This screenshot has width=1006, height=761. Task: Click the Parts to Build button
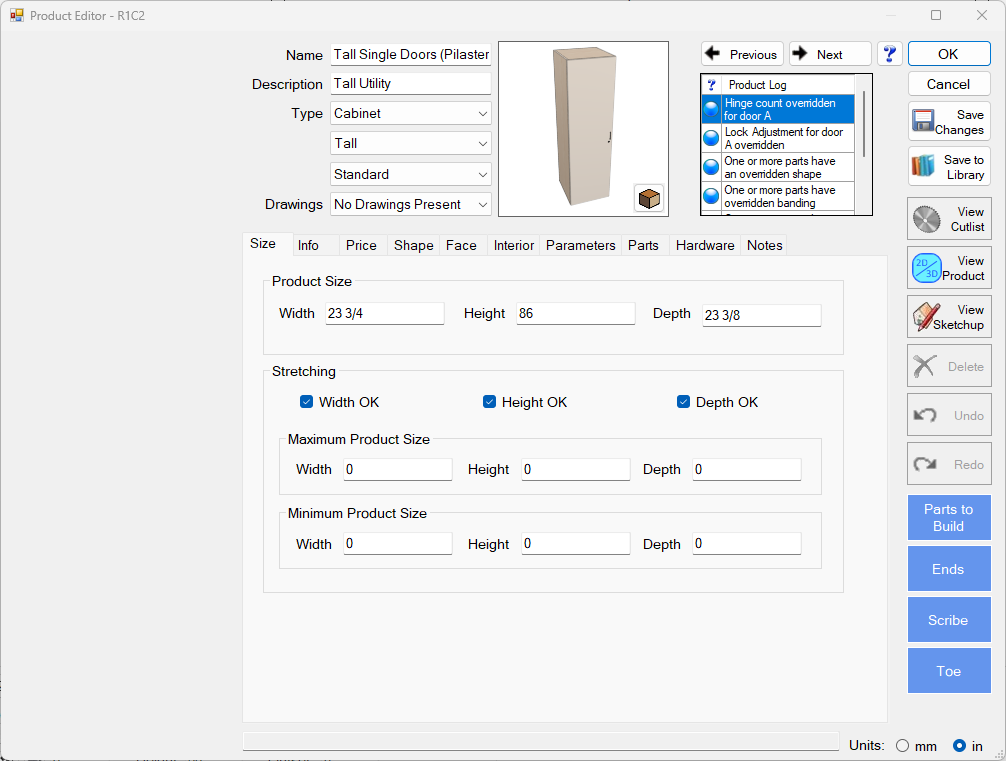pos(948,517)
